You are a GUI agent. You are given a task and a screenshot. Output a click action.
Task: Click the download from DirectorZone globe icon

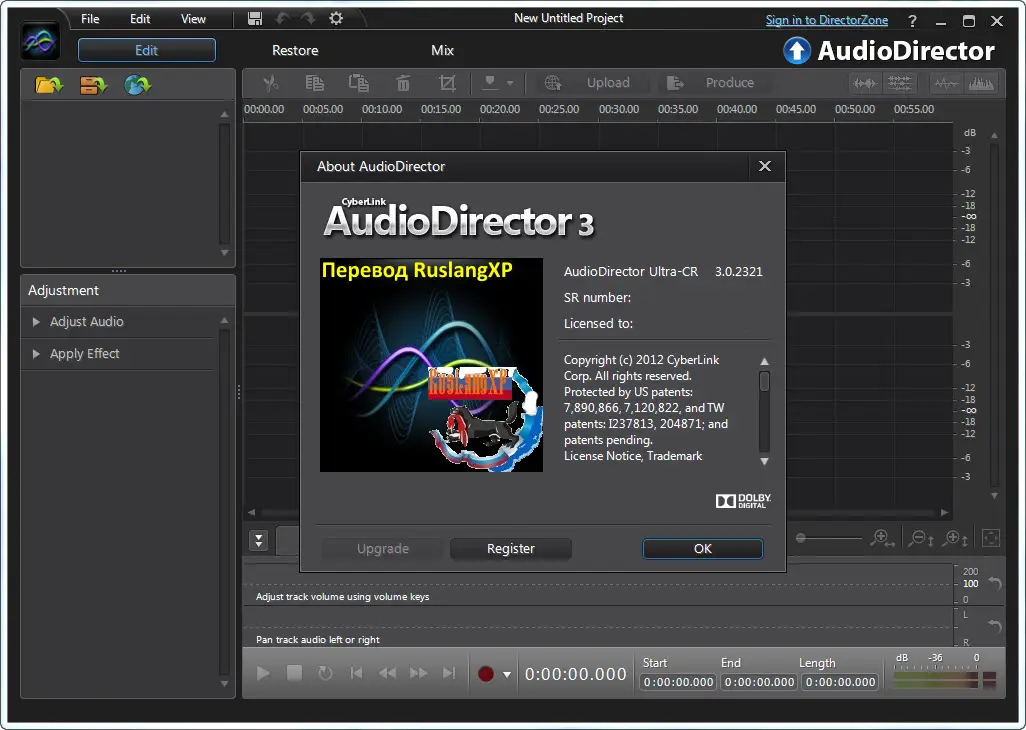[137, 85]
